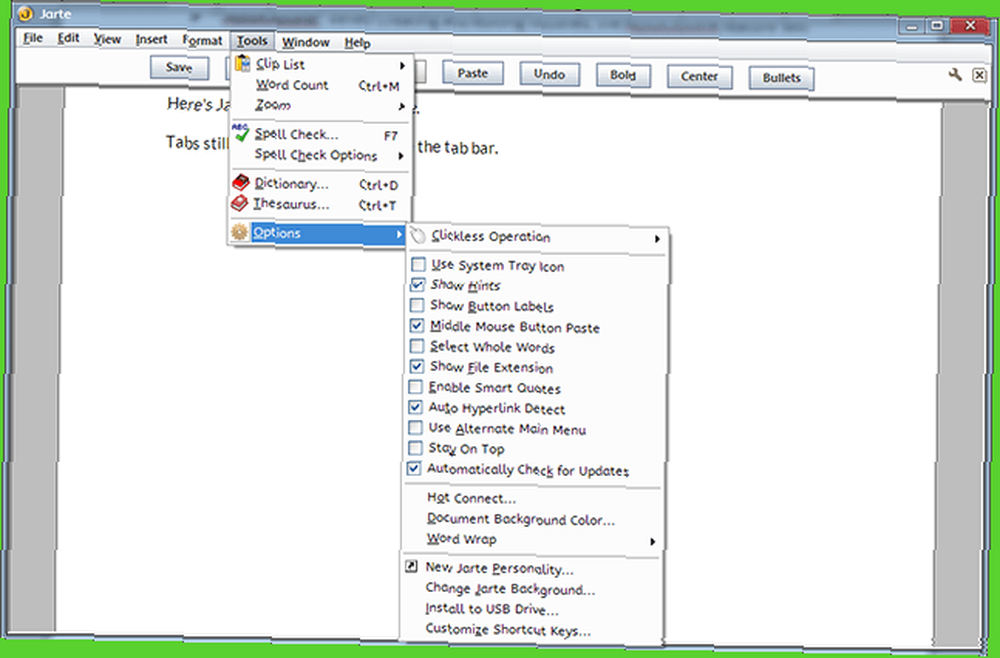The height and width of the screenshot is (658, 1000).
Task: Expand the Clip List submenu arrow
Action: [402, 66]
